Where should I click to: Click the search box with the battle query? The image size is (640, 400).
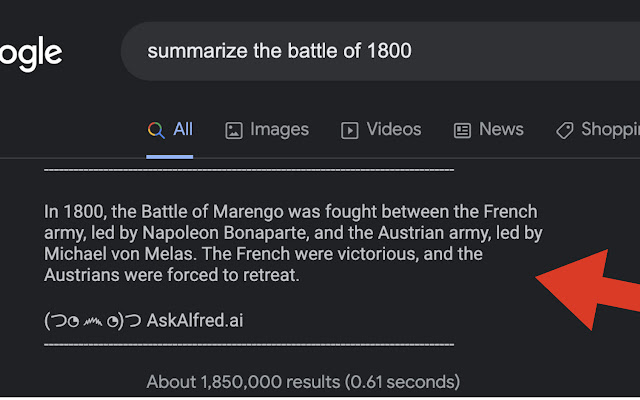tap(380, 50)
